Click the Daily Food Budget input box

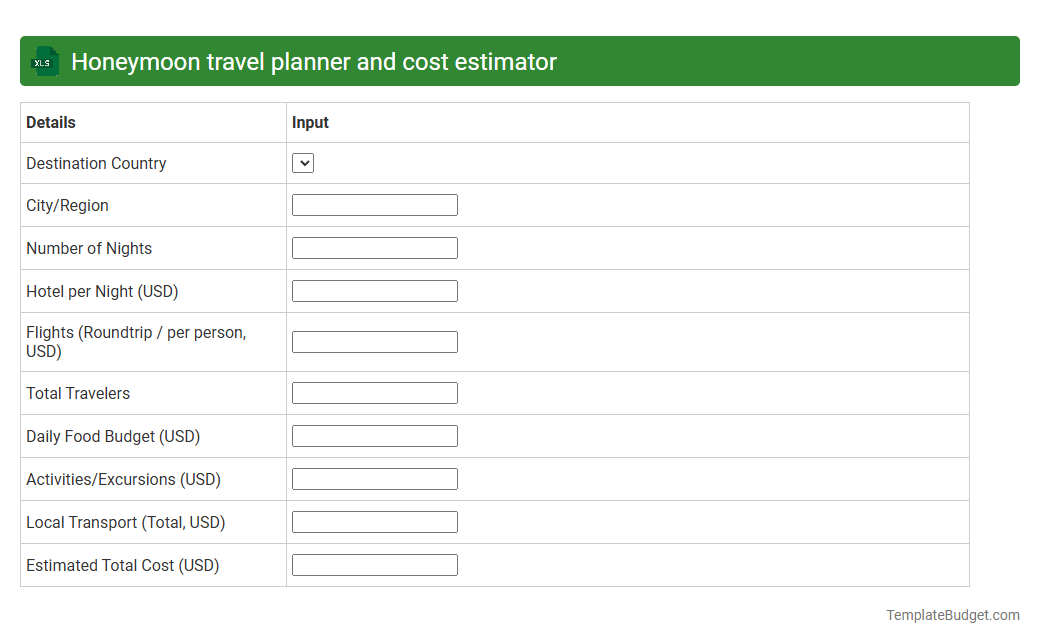coord(374,435)
